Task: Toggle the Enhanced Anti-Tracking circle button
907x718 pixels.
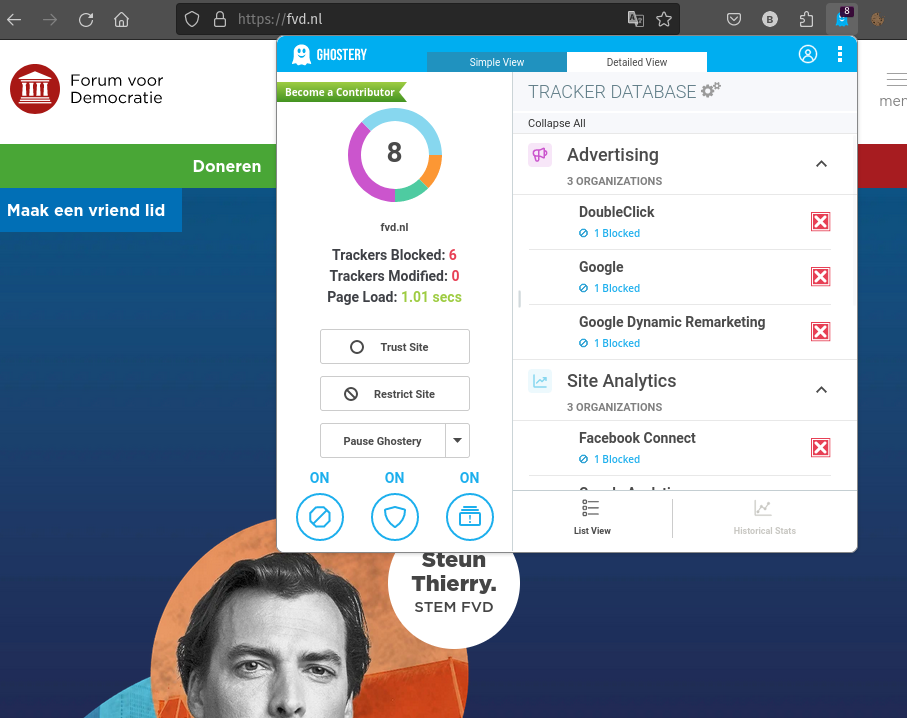Action: click(x=320, y=517)
